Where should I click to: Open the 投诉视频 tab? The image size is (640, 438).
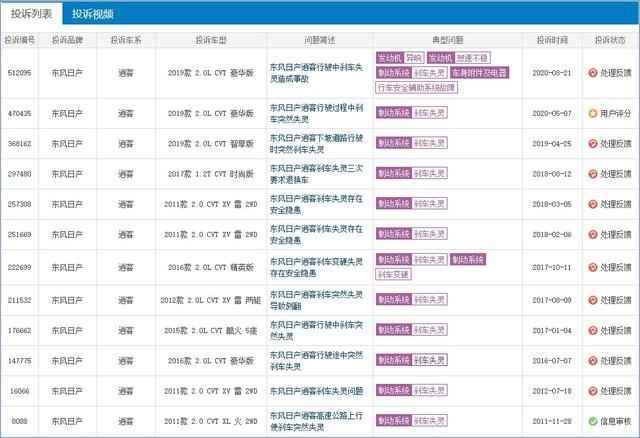[93, 14]
